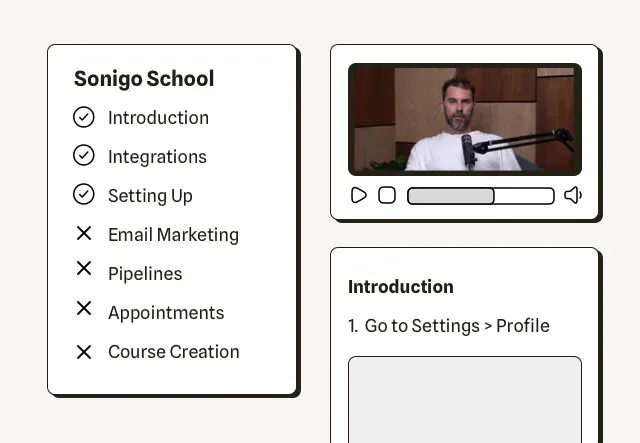Click the X icon next to Email Marketing
Viewport: 640px width, 443px height.
pyautogui.click(x=84, y=234)
